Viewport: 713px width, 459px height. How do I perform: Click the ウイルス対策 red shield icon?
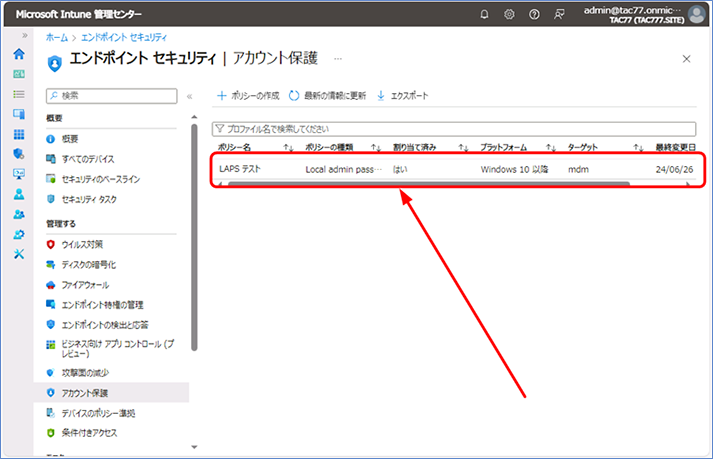click(50, 244)
